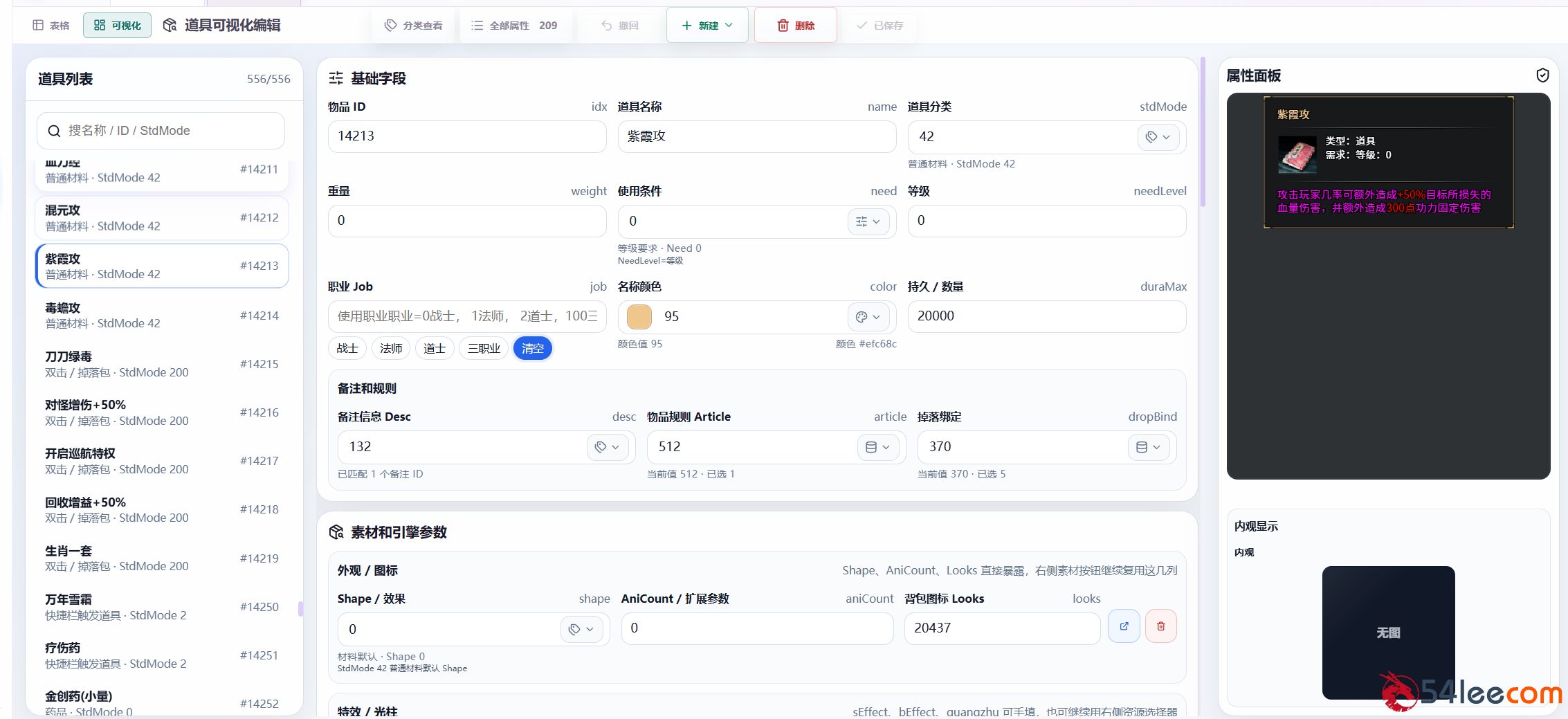Select list item 对怪增伤+50%
Screen dimensions: 1568x719
tap(162, 412)
